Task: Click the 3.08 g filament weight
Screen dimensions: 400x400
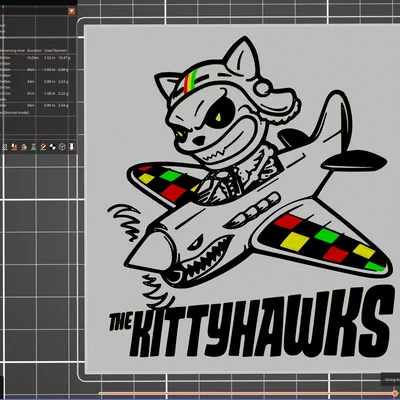Action: 63,70
